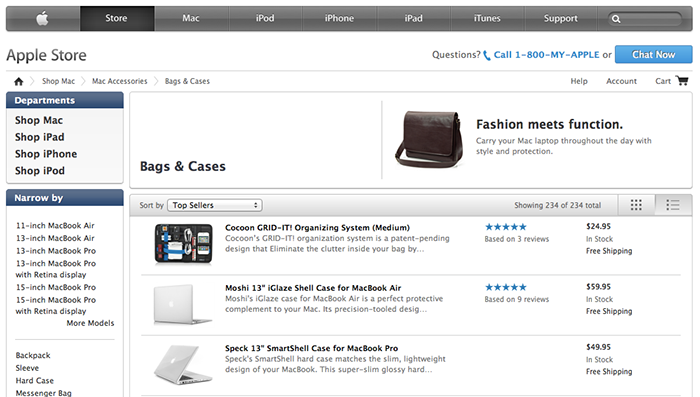This screenshot has height=397, width=700.
Task: Narrow by 15-inch MacBook Pro
Action: click(x=56, y=287)
